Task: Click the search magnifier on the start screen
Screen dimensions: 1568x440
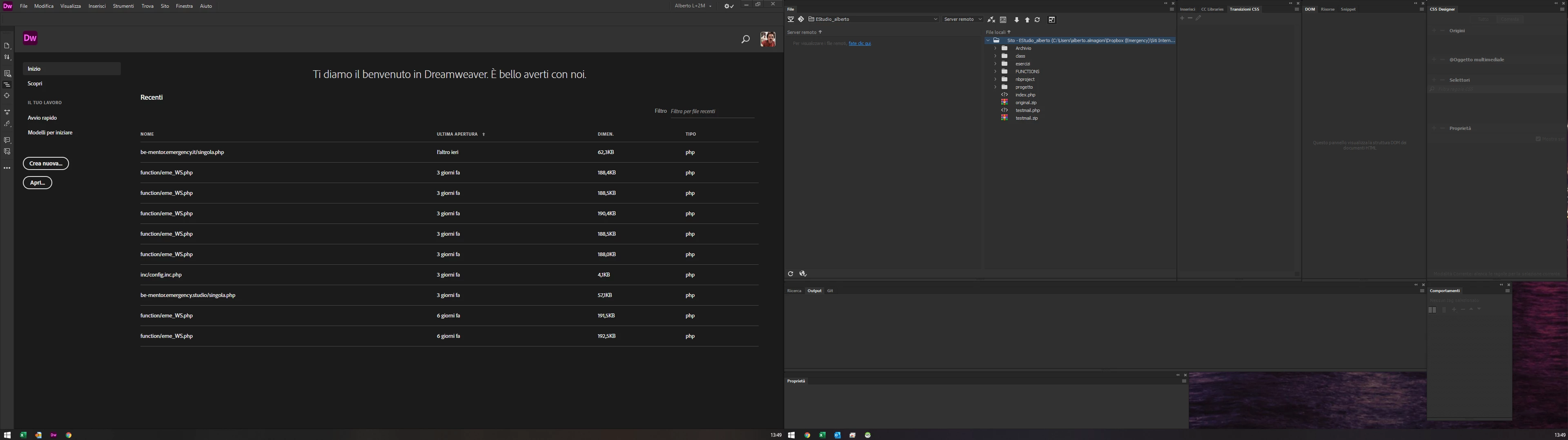Action: click(745, 40)
